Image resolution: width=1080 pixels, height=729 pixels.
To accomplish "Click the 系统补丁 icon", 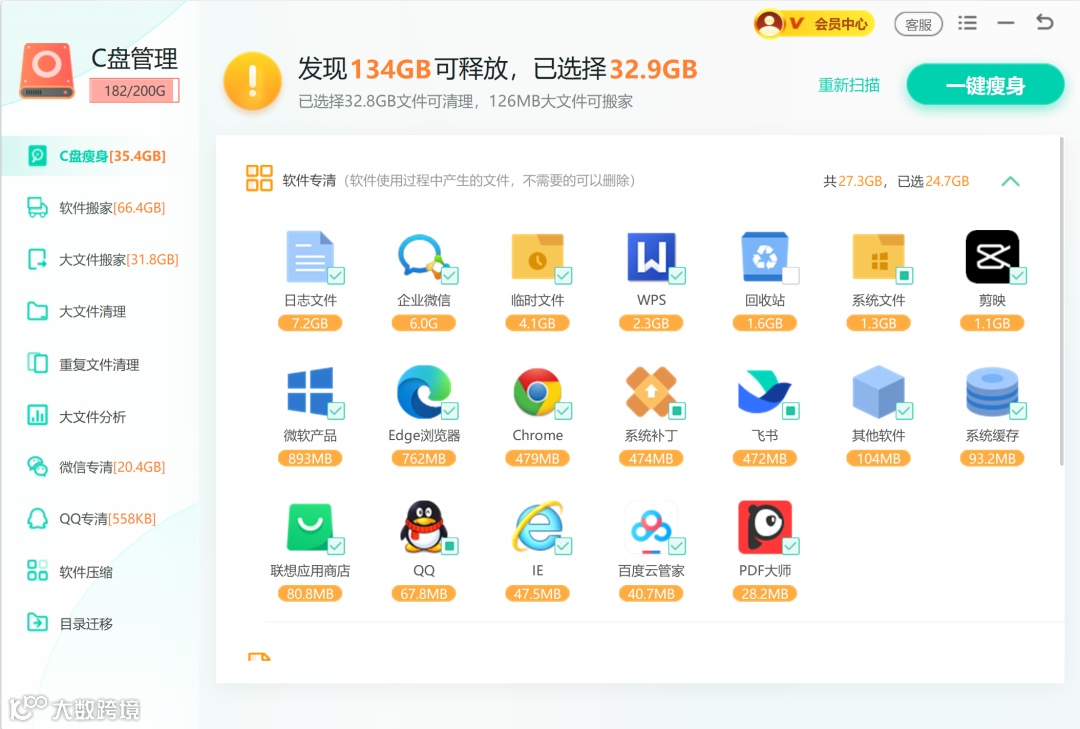I will click(651, 391).
